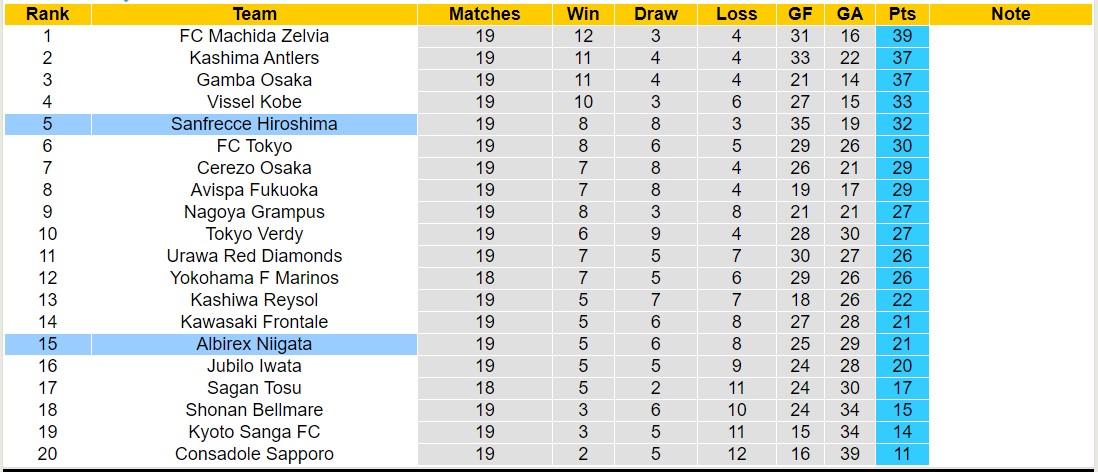The image size is (1098, 472).
Task: Click on Kashima Antlers team name
Action: tap(254, 58)
